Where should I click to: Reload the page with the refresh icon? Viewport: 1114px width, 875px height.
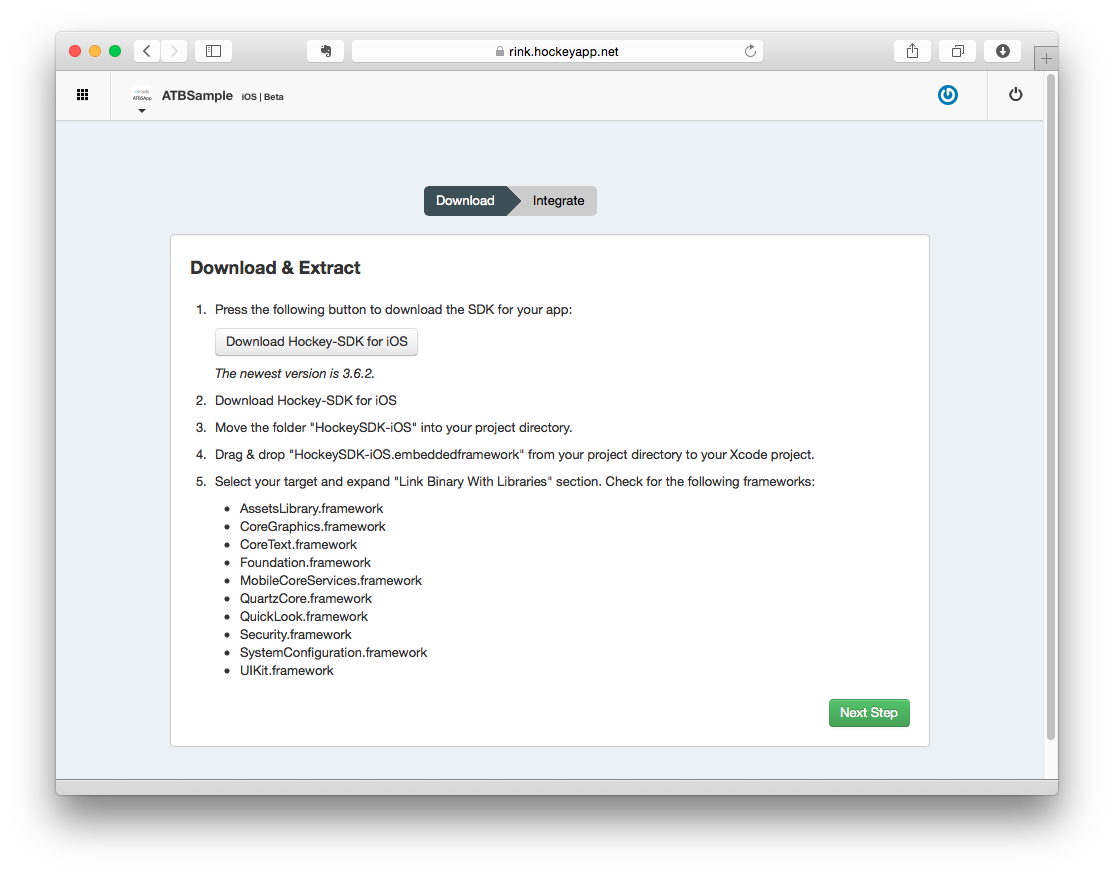(750, 51)
